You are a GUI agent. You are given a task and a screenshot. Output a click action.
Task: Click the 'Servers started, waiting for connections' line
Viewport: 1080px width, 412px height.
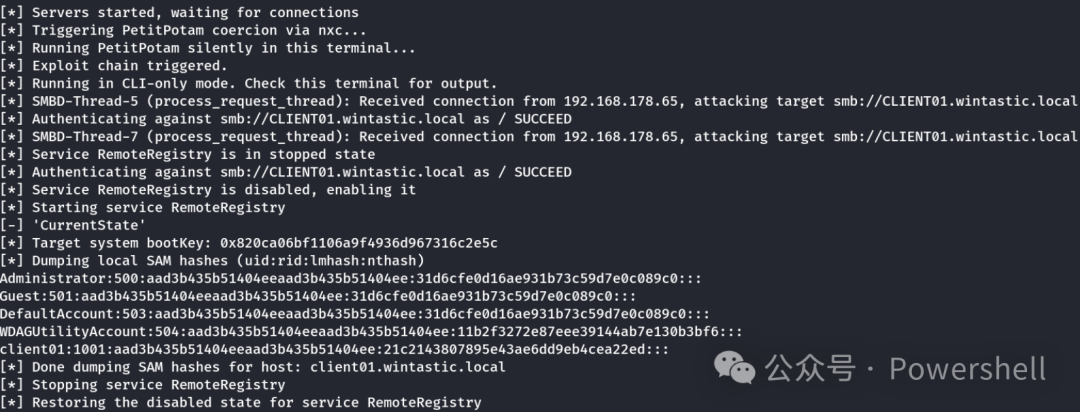tap(179, 12)
